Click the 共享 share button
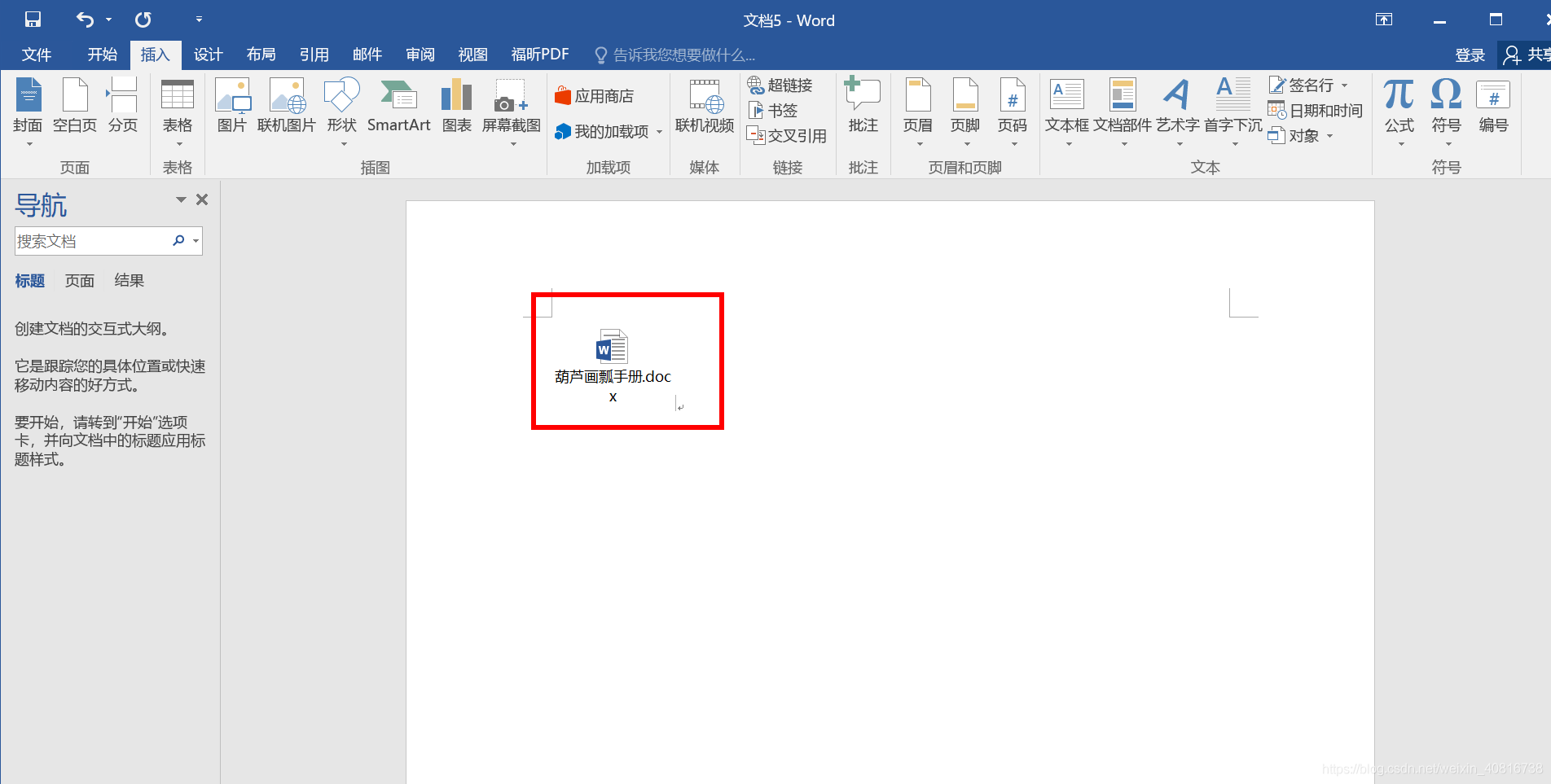Viewport: 1551px width, 784px height. pos(1525,55)
